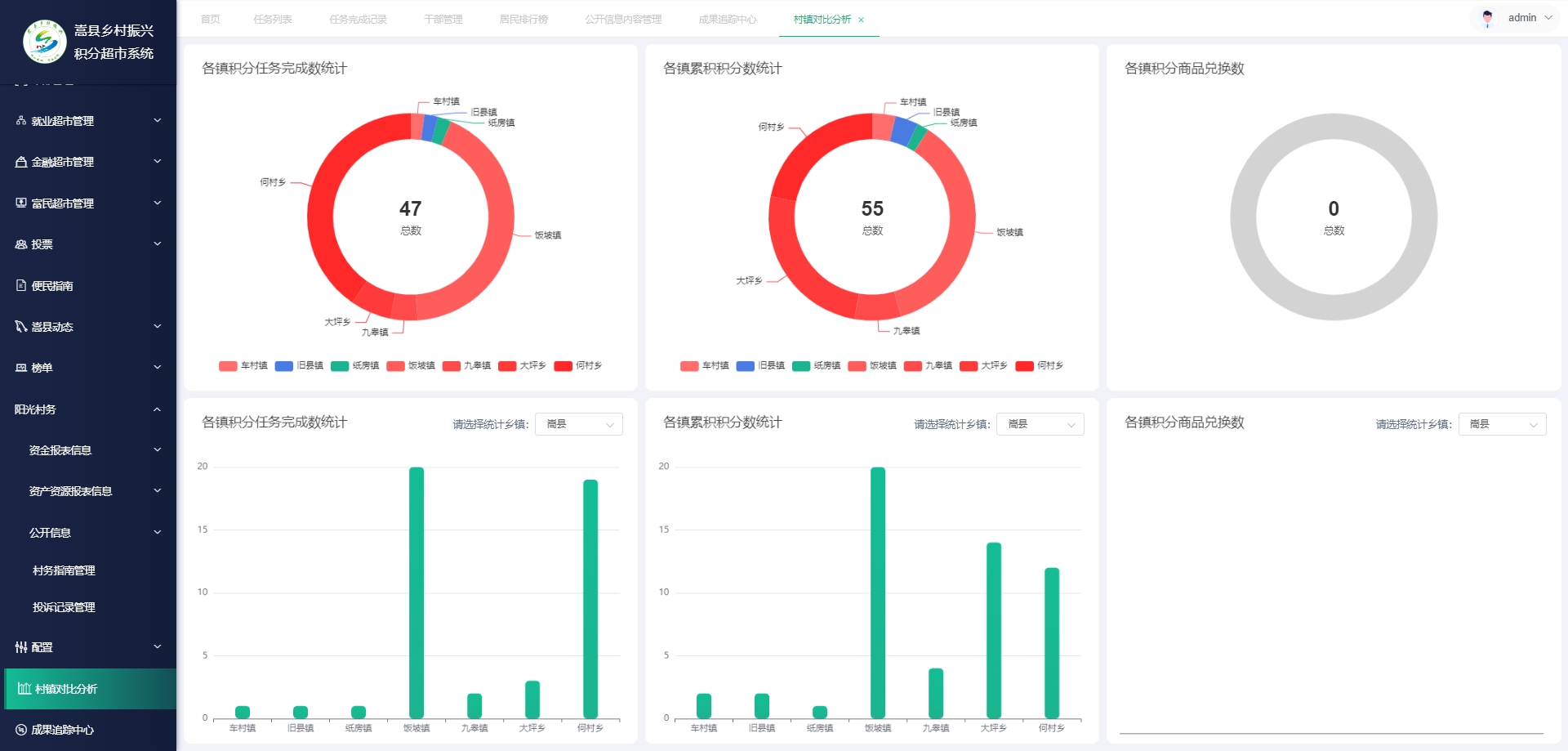Click the 就业超市管理 sidebar icon

[x=21, y=121]
